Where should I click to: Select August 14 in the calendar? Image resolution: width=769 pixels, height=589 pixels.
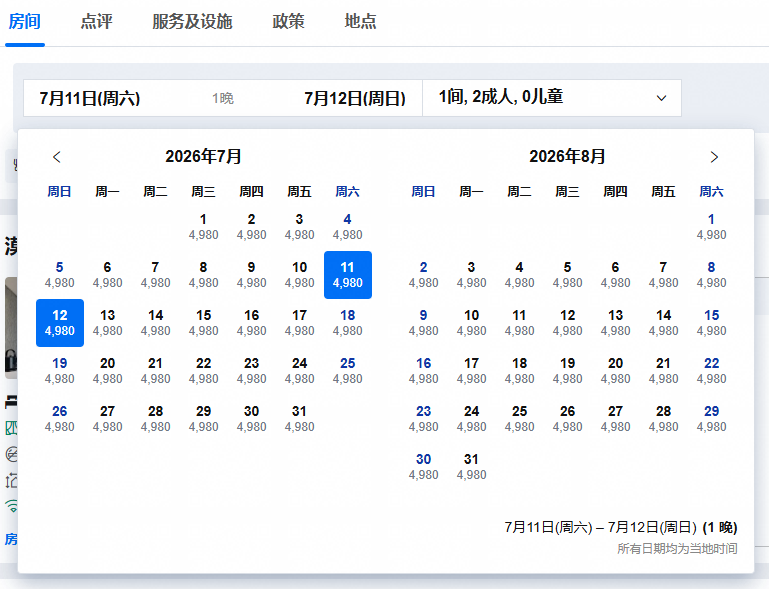click(x=663, y=323)
